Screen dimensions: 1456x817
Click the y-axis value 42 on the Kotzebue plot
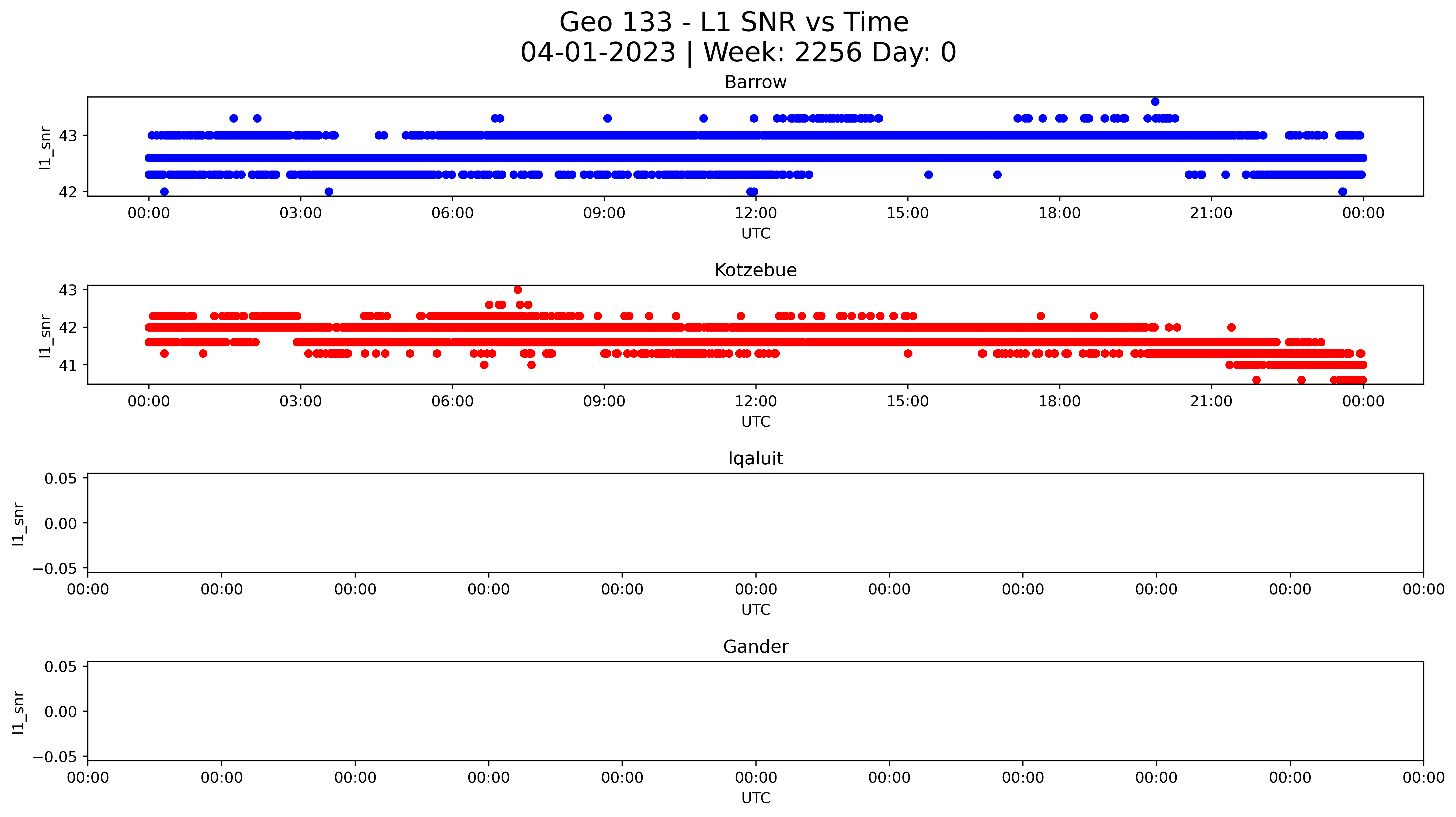click(68, 328)
